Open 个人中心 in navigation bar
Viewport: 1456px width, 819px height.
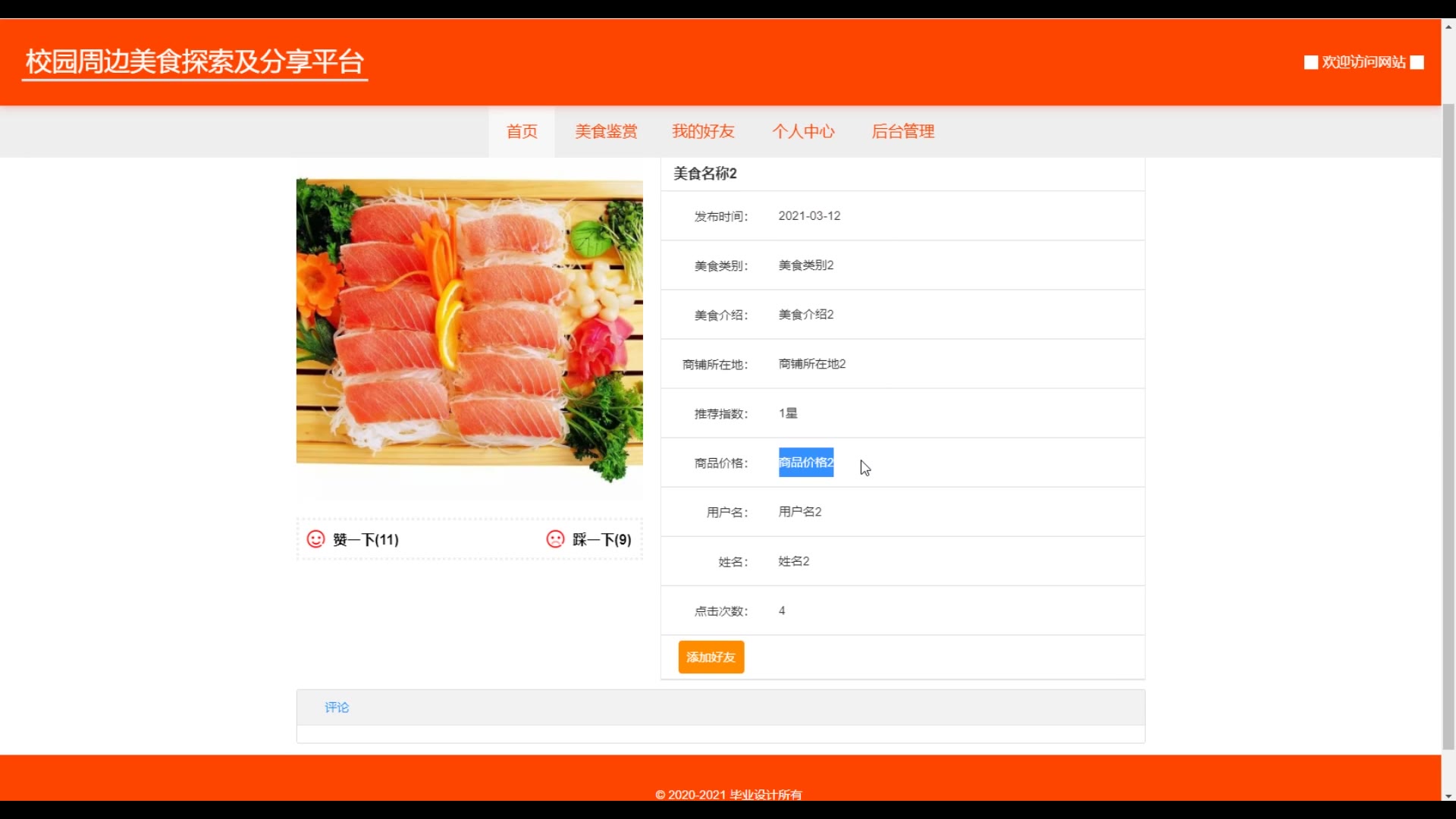pos(803,132)
